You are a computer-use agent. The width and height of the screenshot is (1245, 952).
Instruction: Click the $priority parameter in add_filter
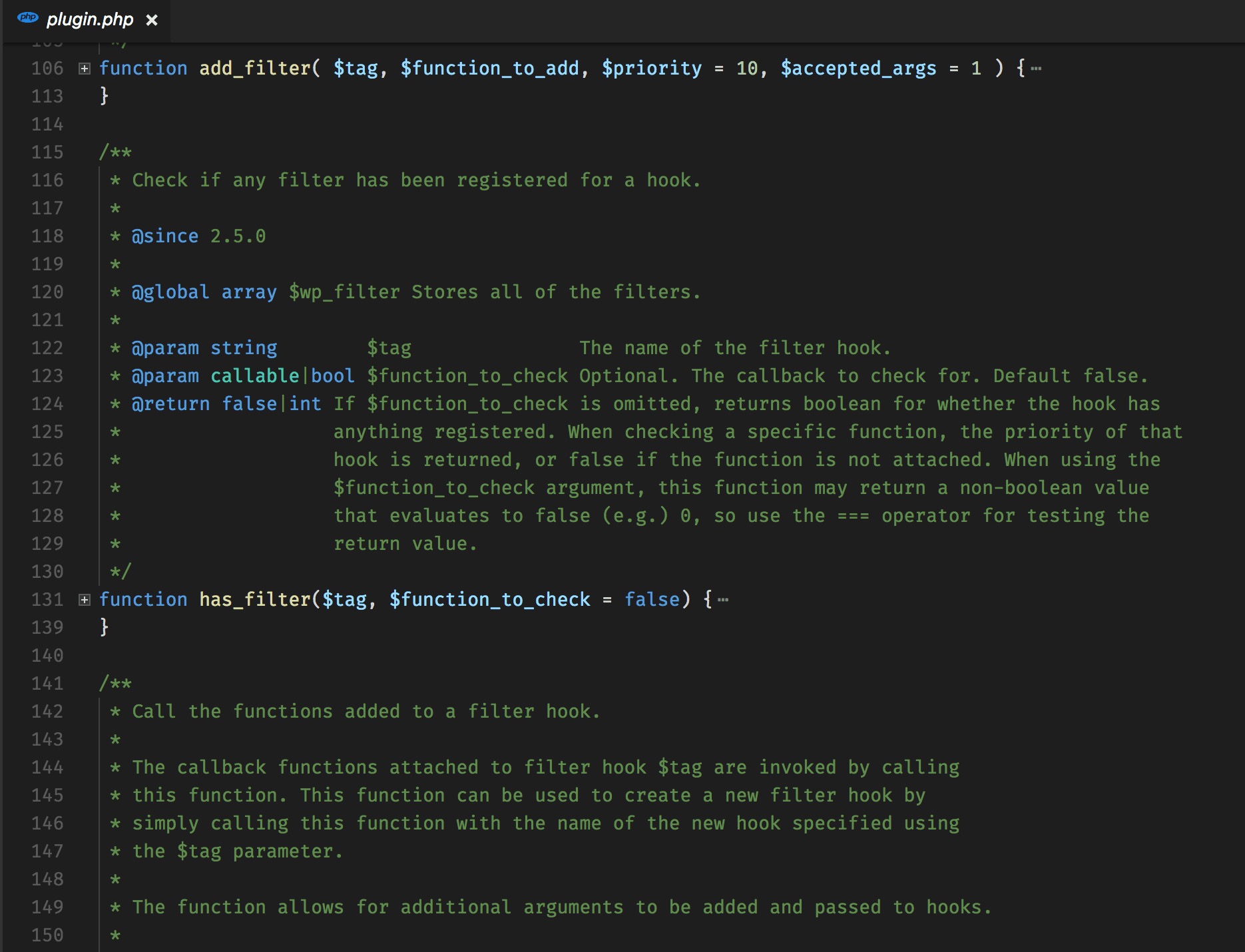652,69
